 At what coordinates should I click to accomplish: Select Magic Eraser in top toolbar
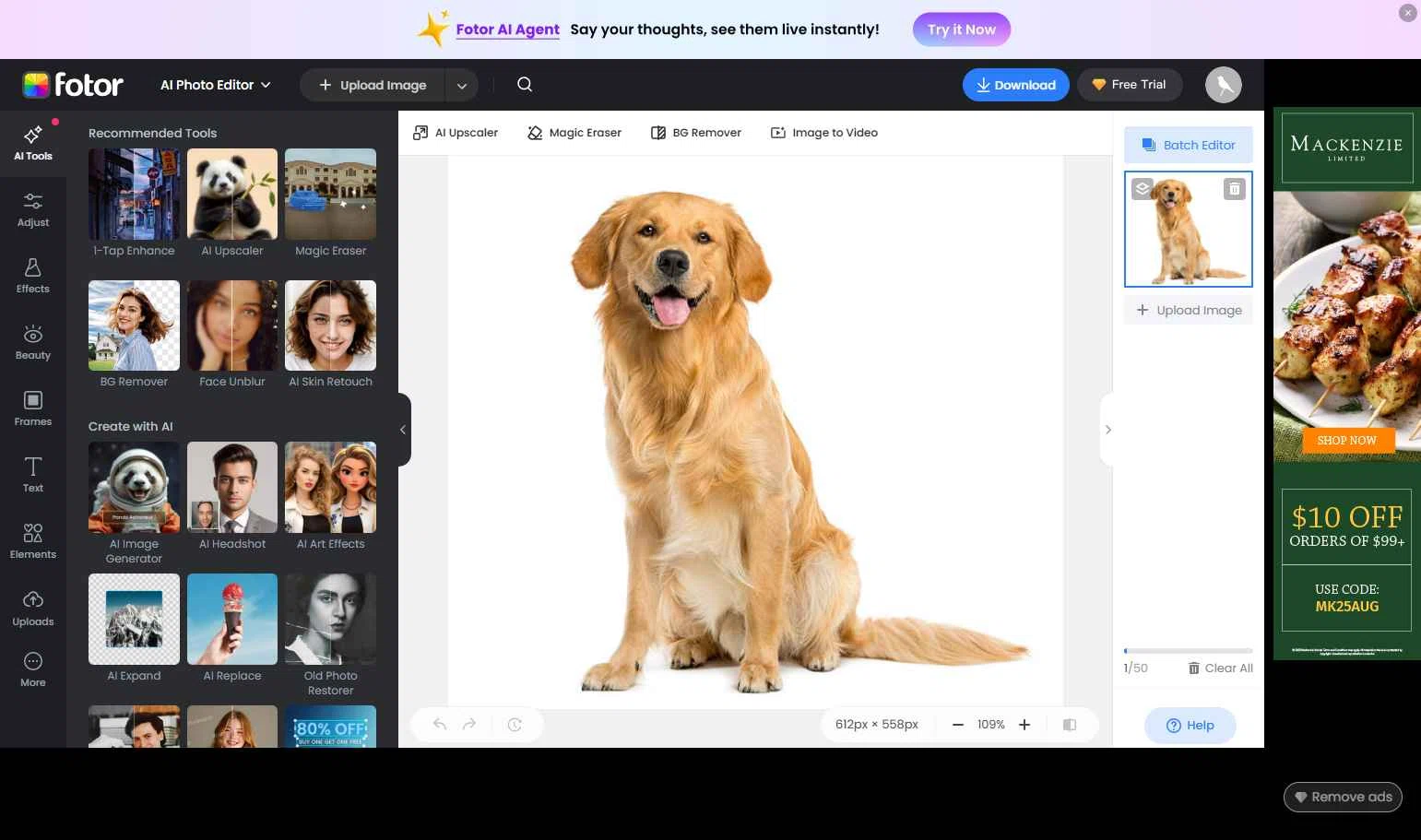574,133
